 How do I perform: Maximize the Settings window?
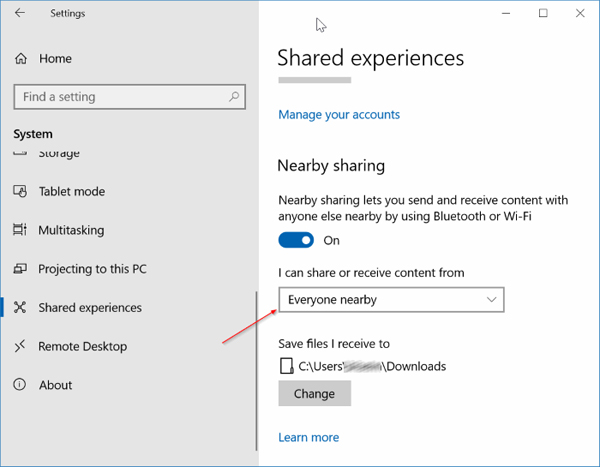click(543, 14)
